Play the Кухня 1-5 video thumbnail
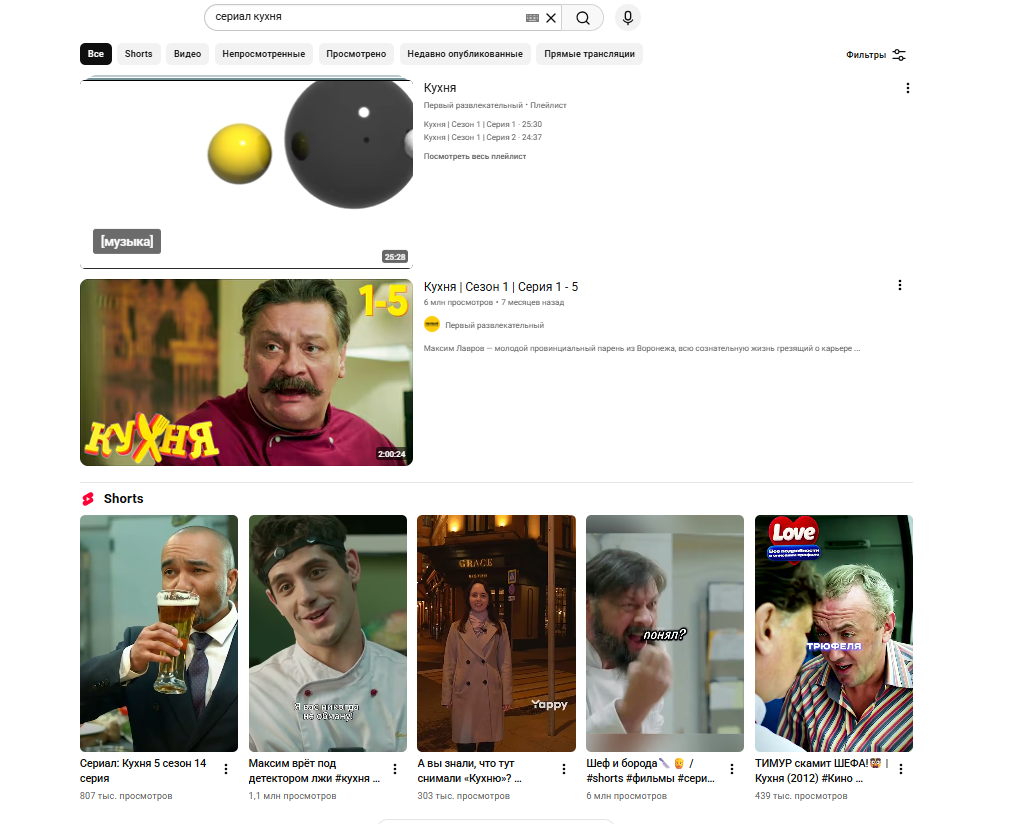The width and height of the screenshot is (1012, 824). tap(246, 372)
